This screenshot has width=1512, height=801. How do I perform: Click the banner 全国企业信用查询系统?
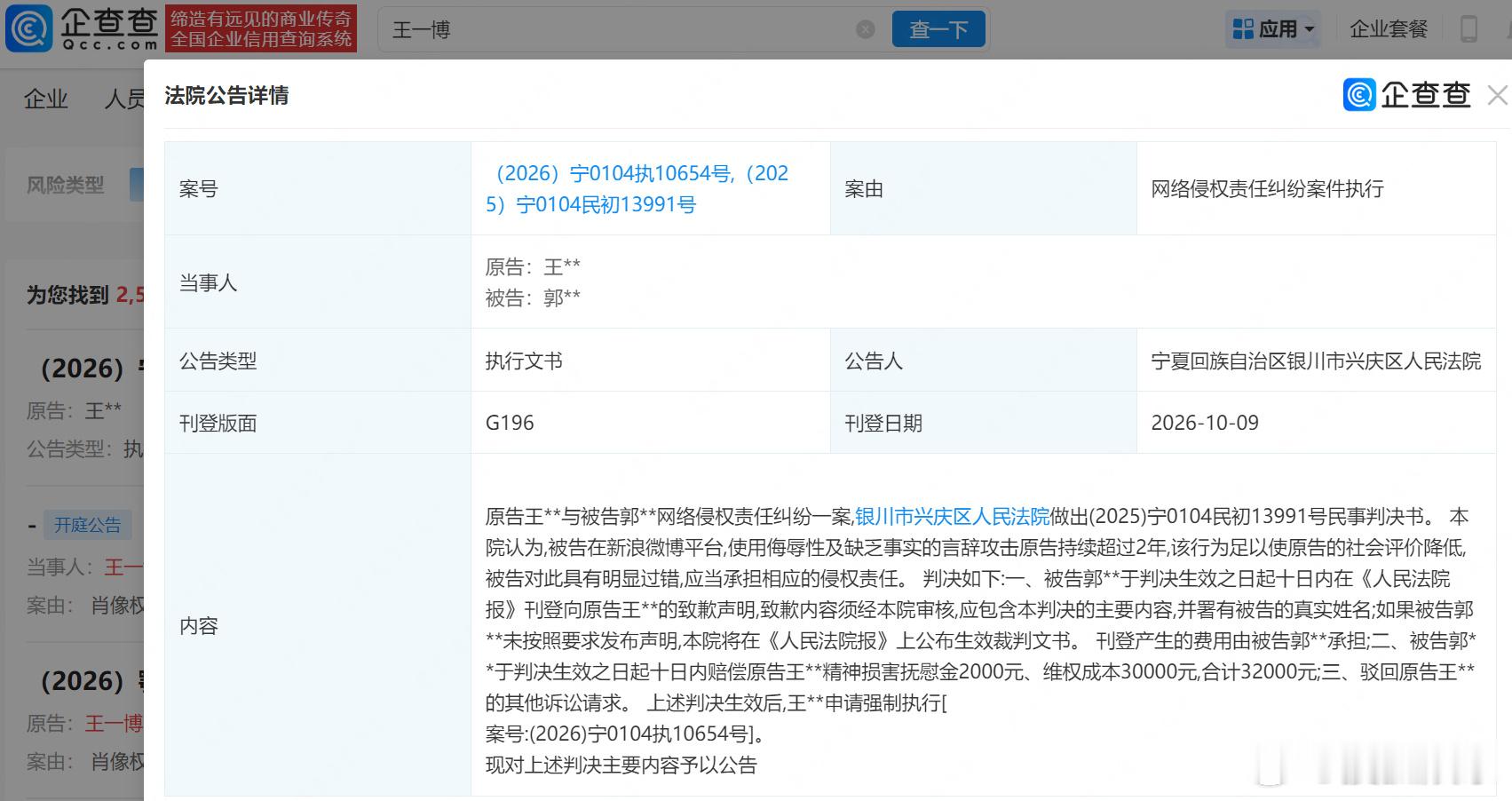pos(261,40)
